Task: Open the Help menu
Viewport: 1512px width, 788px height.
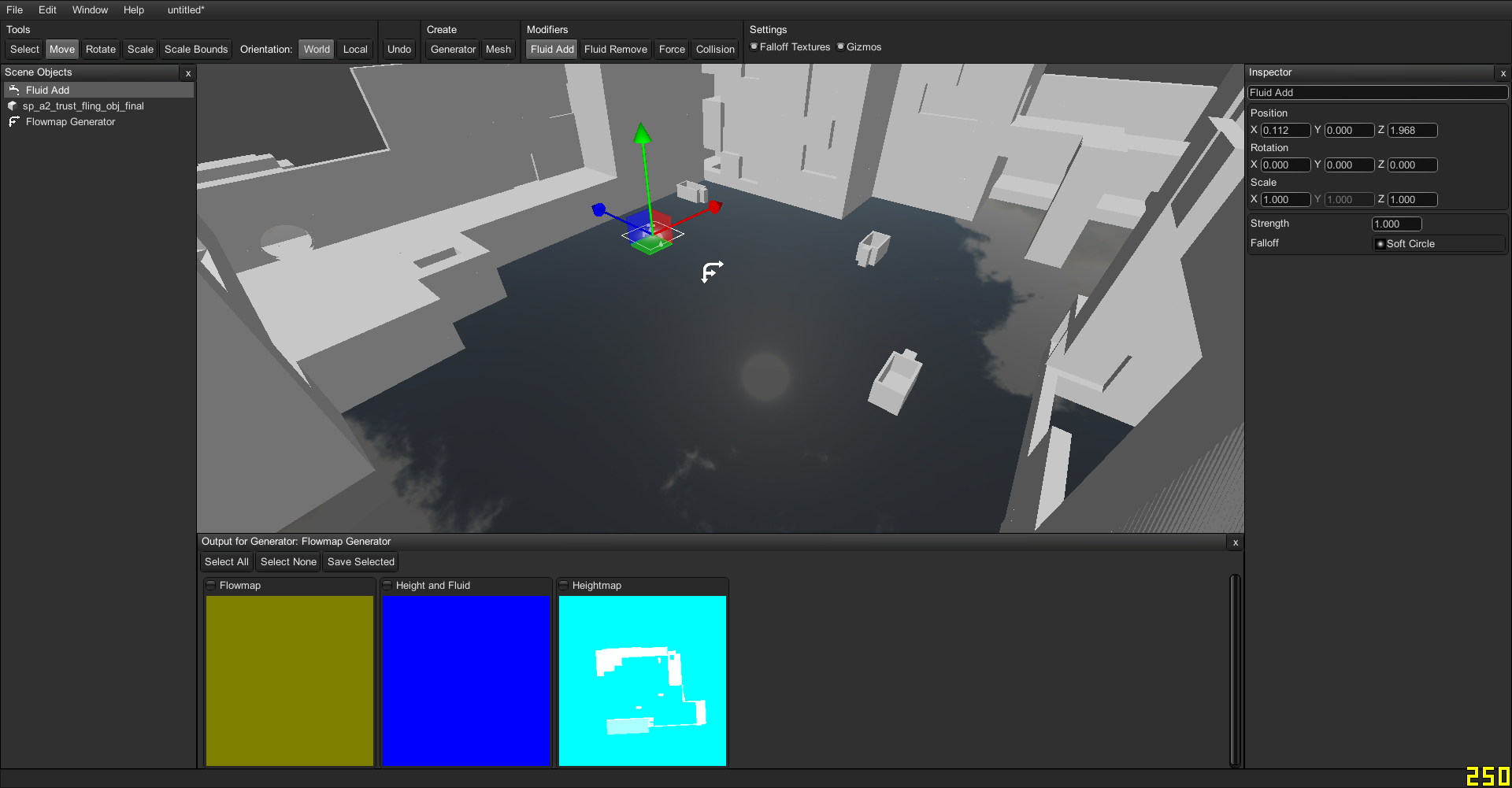Action: coord(134,10)
